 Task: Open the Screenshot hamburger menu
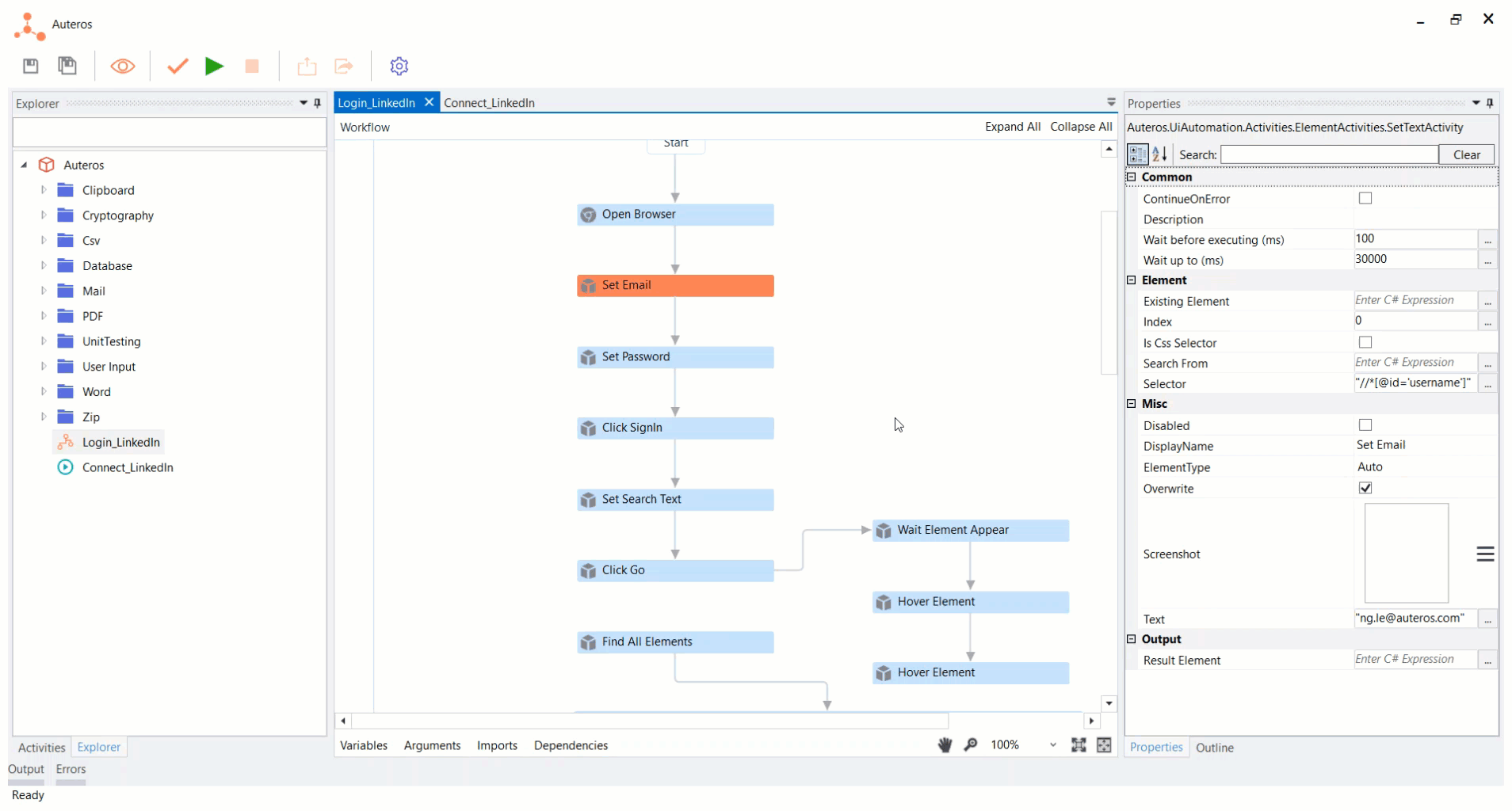1486,554
